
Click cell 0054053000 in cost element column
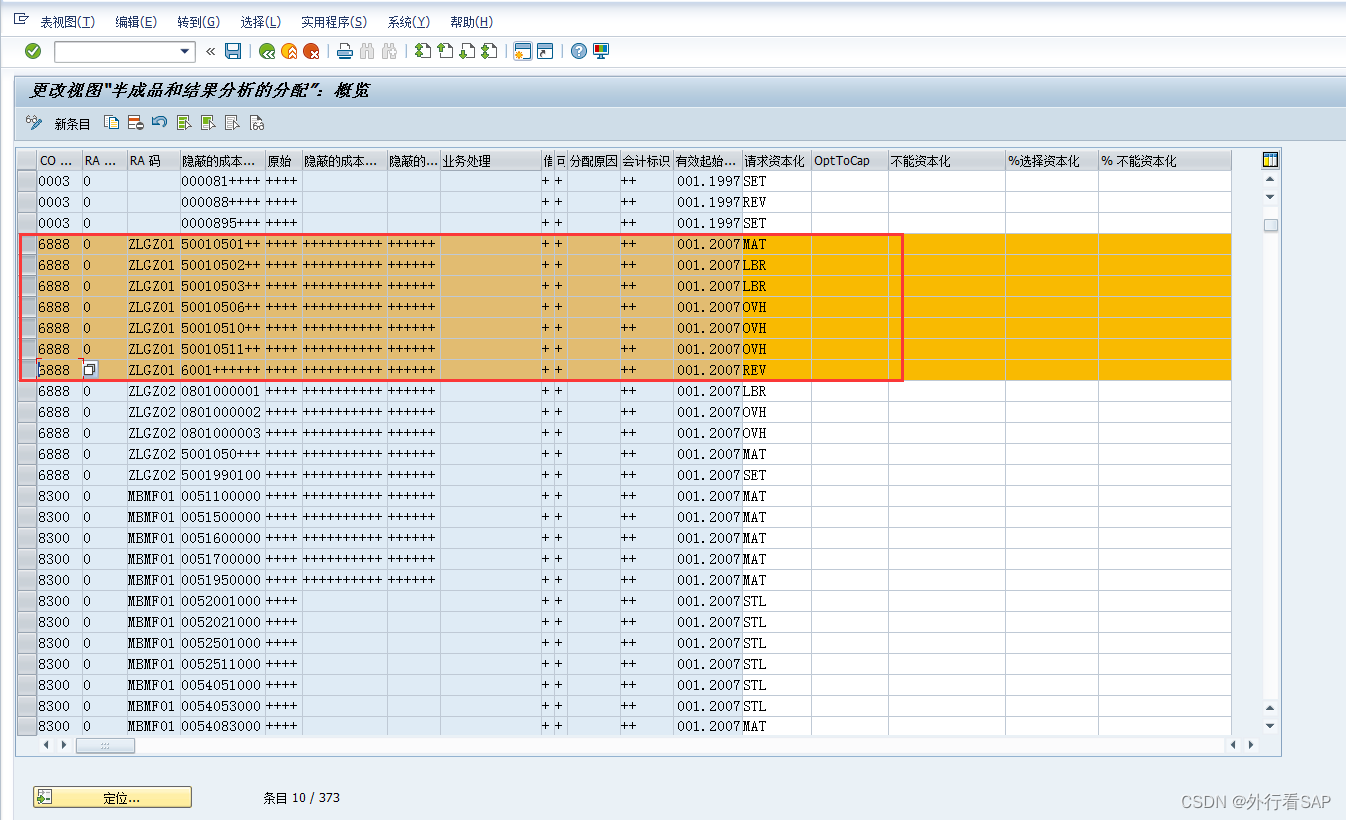[222, 706]
